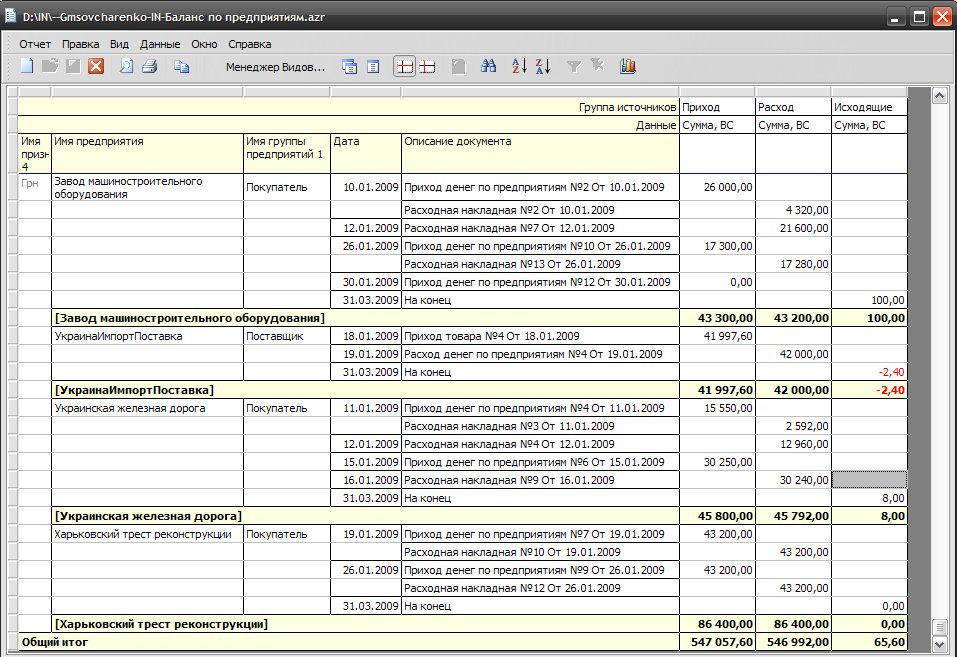Click the new report icon
The height and width of the screenshot is (657, 957).
click(x=27, y=66)
